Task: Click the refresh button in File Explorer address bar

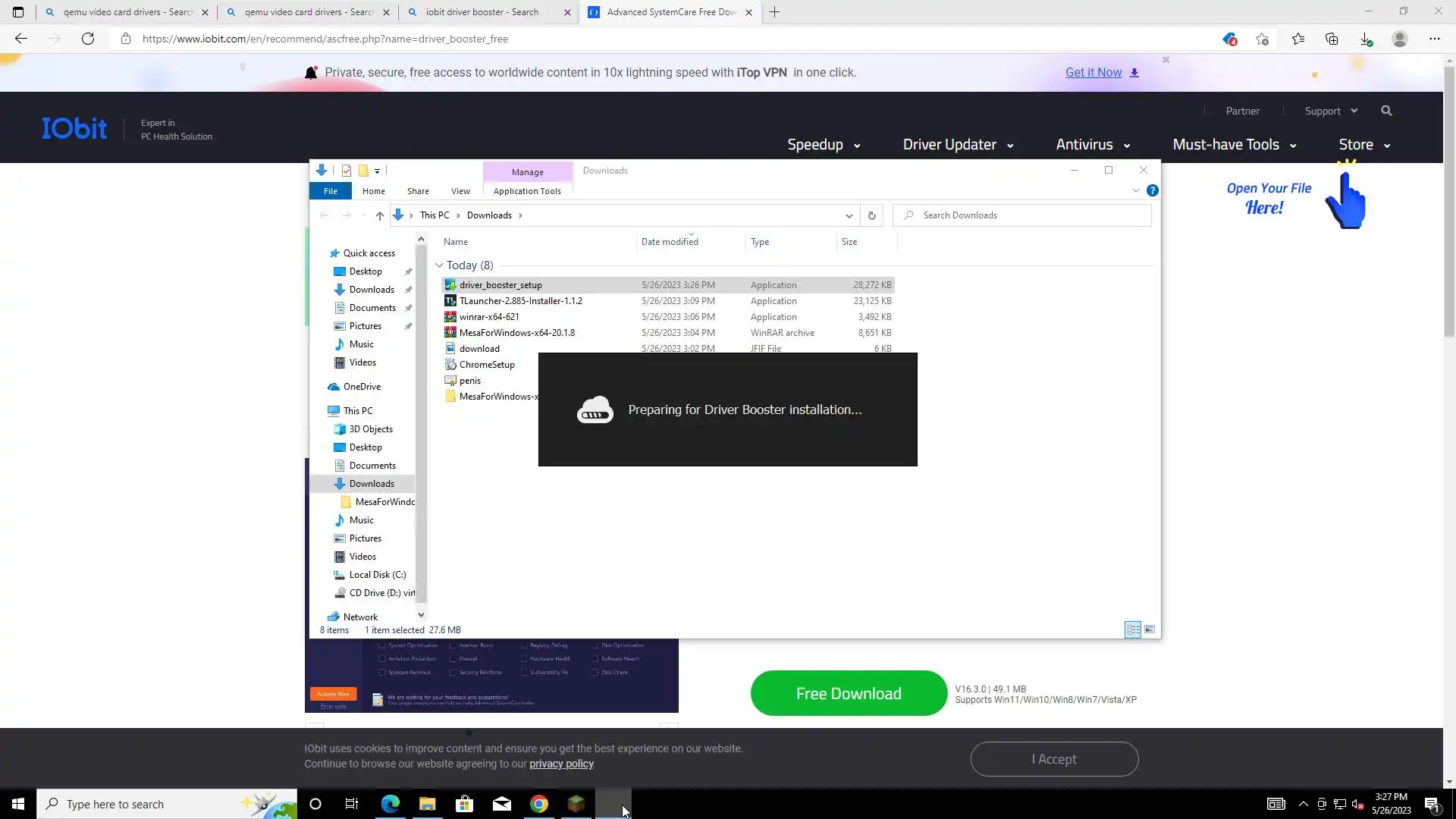Action: (x=872, y=215)
